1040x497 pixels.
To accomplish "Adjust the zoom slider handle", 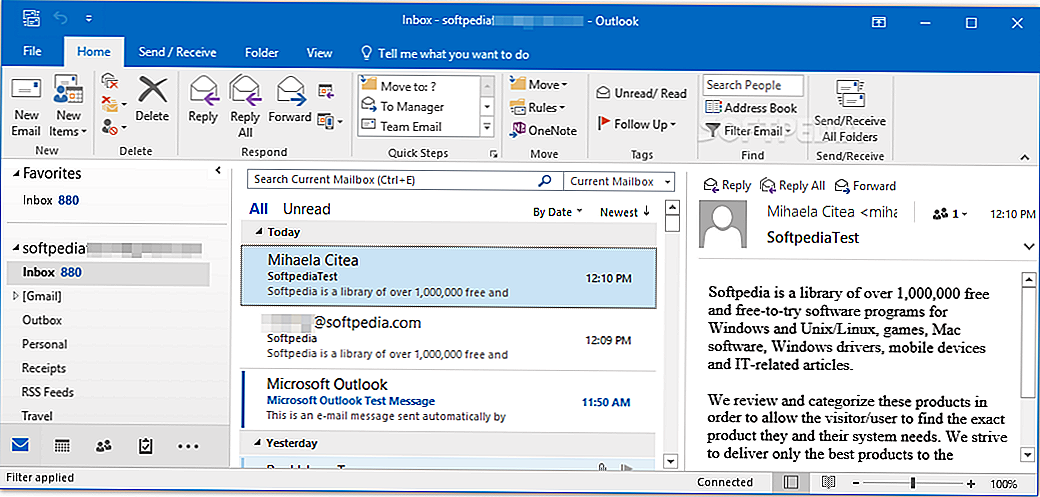I will point(913,483).
